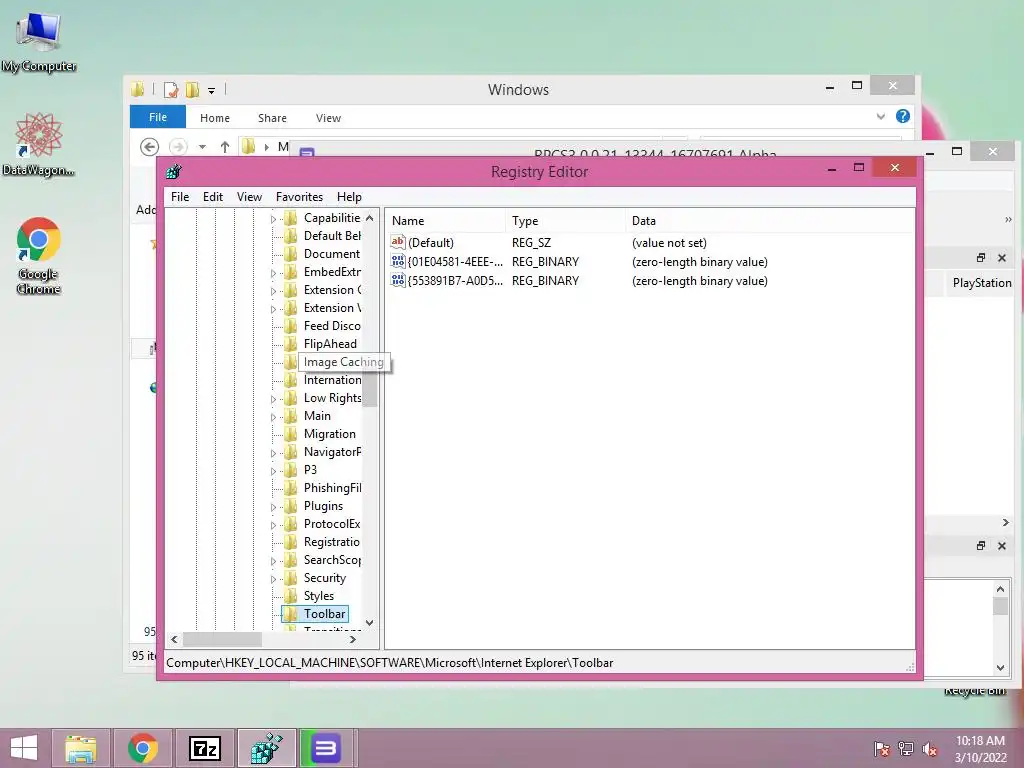Select the FlipAhead registry key
The image size is (1024, 768).
330,344
